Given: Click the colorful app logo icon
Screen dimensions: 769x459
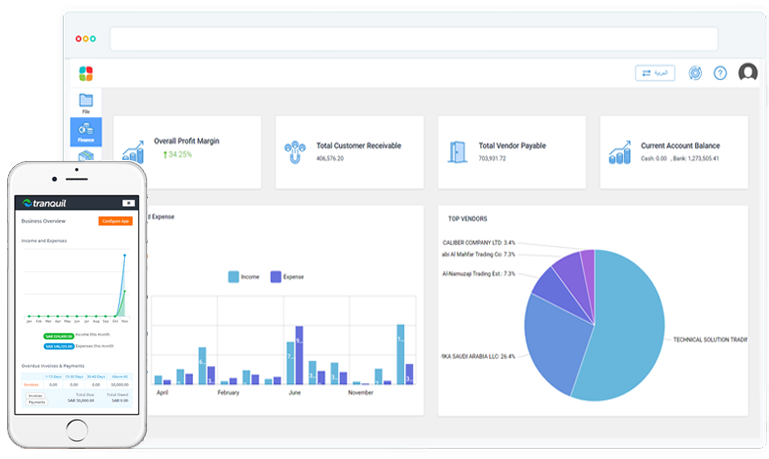Looking at the screenshot, I should point(86,73).
